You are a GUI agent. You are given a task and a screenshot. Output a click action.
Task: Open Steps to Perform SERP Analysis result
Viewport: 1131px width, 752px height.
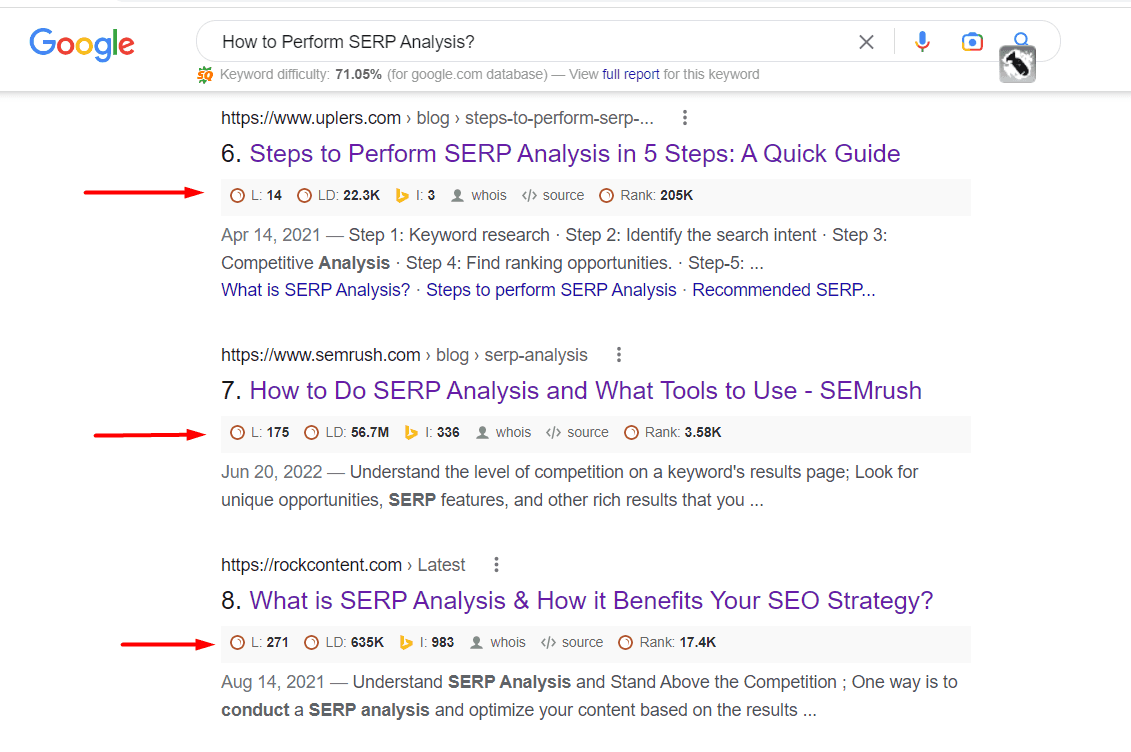coord(574,154)
